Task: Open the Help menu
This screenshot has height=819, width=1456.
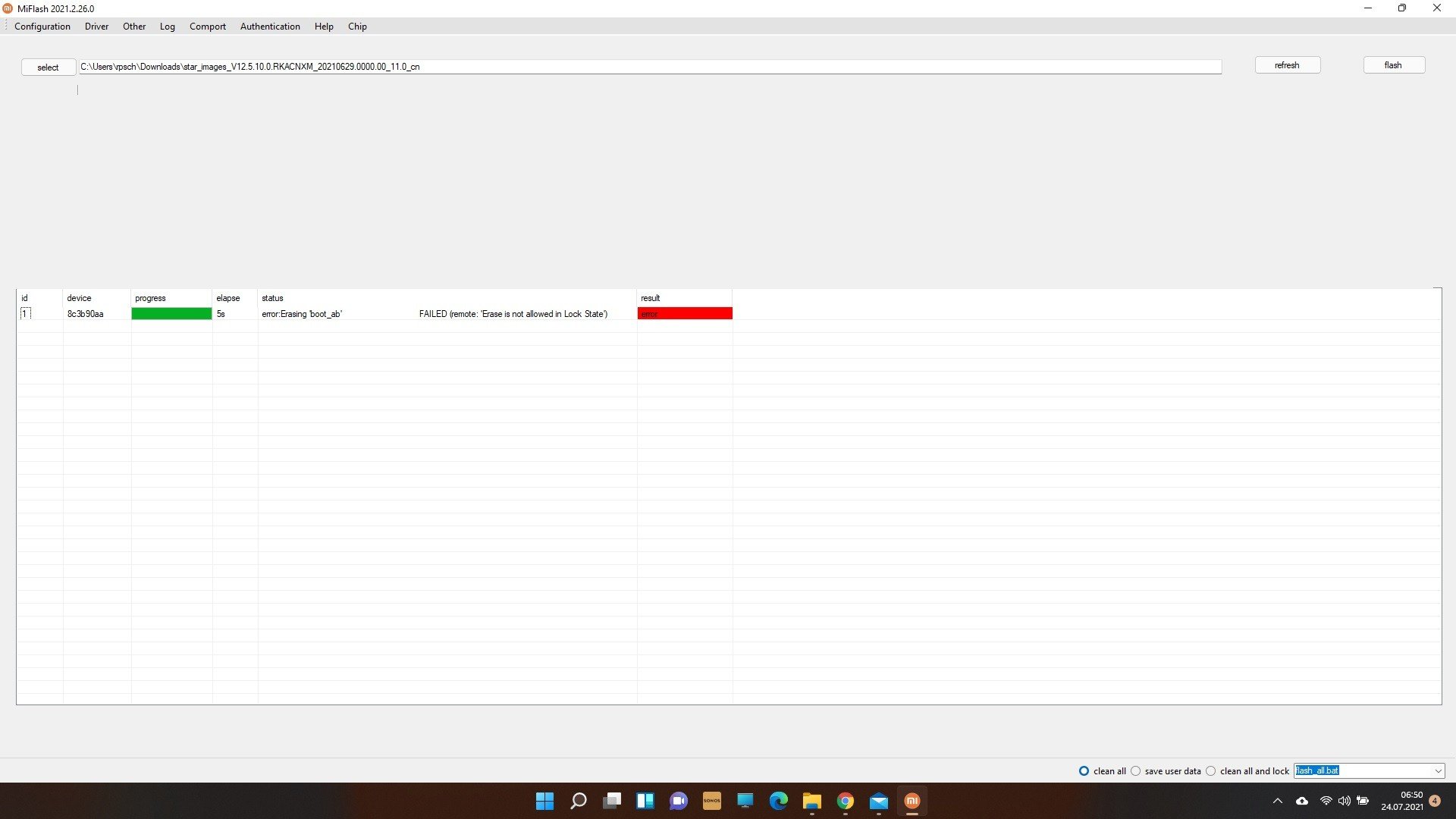Action: pos(324,26)
